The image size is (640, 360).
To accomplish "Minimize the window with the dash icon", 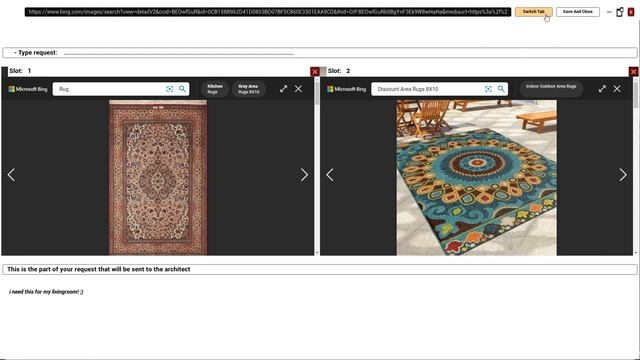I will pos(609,12).
